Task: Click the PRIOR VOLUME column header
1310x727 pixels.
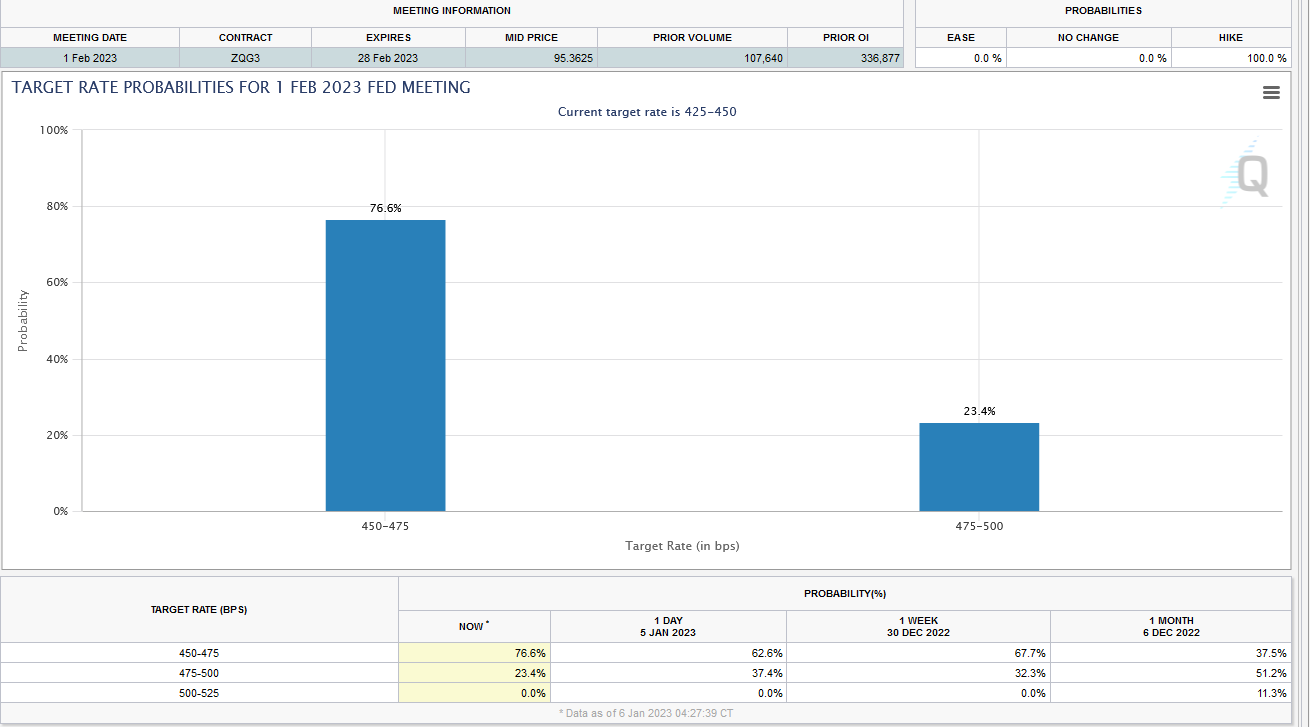Action: coord(693,37)
